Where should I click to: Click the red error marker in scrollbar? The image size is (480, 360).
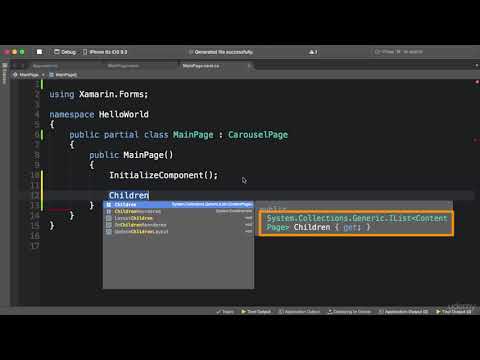coord(476,82)
